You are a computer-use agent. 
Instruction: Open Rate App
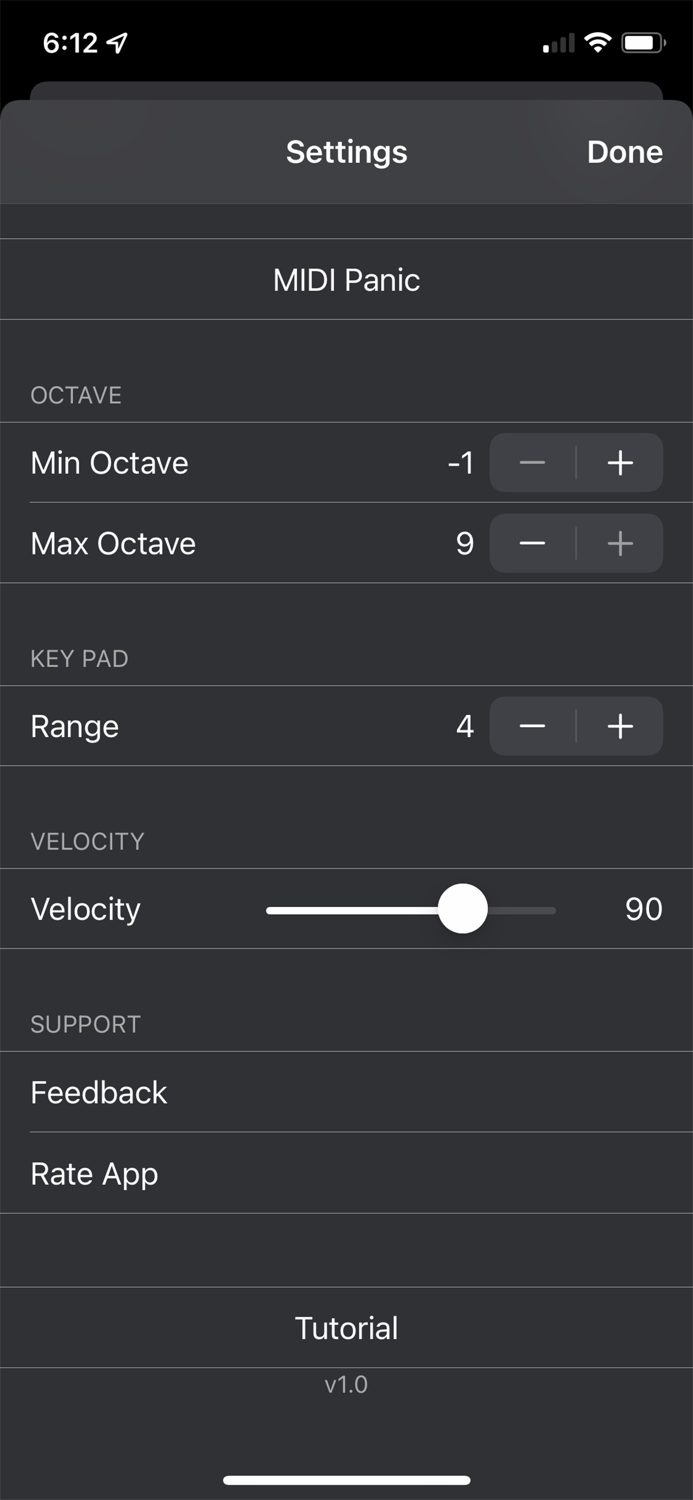click(94, 1174)
